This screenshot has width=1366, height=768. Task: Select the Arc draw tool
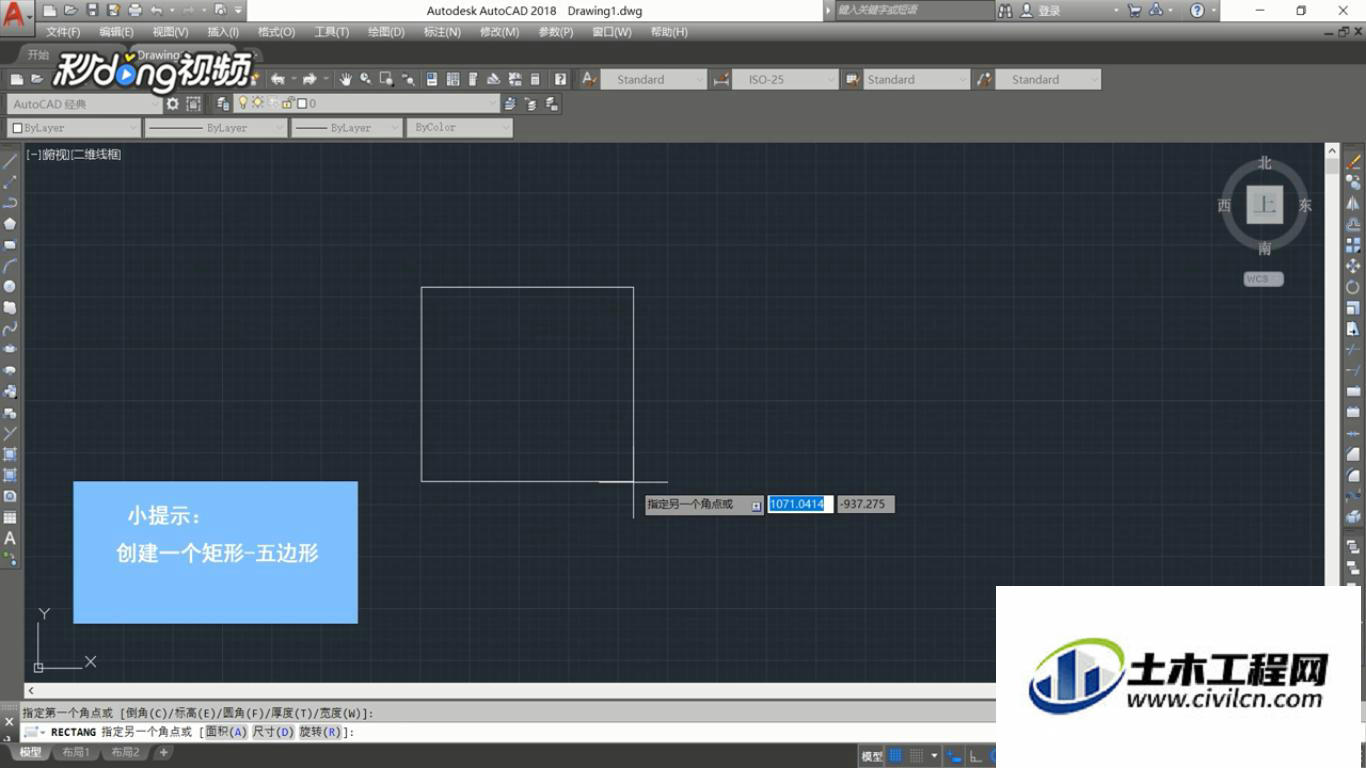click(10, 266)
